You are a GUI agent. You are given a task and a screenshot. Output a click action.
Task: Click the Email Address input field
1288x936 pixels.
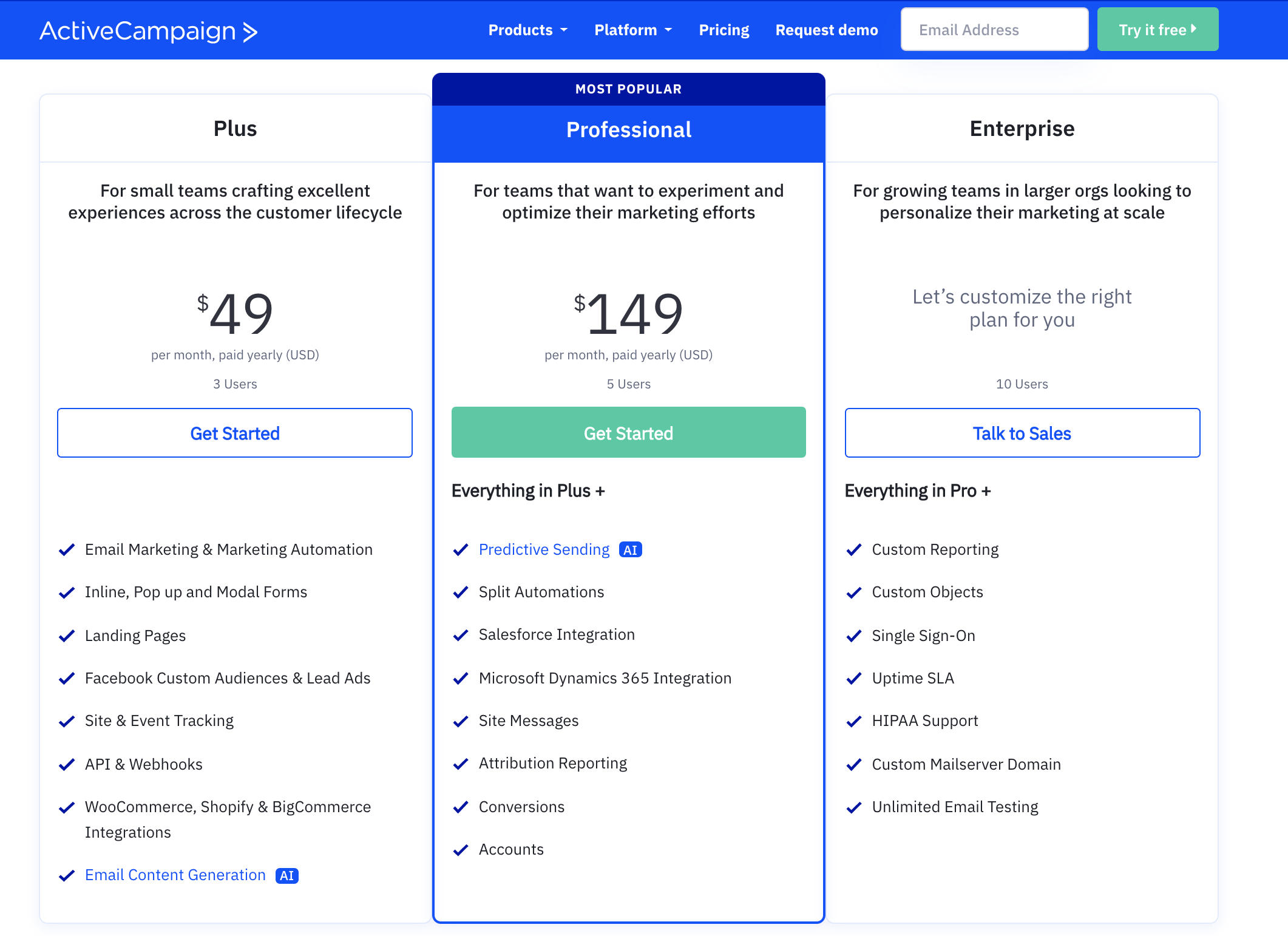tap(994, 29)
